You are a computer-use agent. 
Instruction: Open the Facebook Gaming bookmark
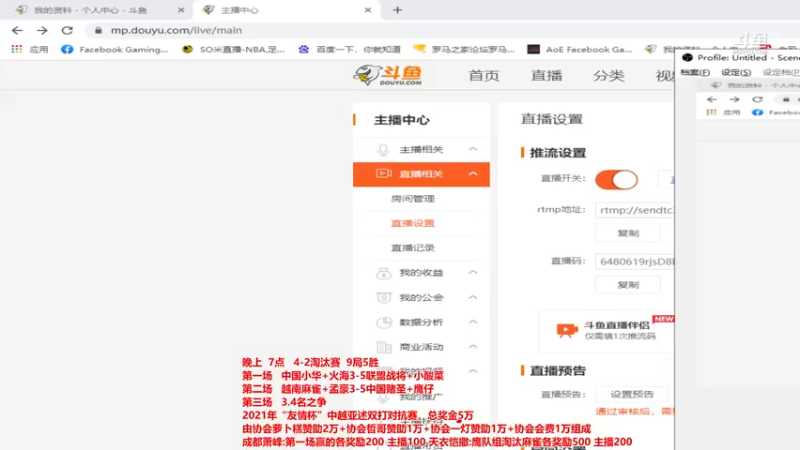pyautogui.click(x=114, y=49)
